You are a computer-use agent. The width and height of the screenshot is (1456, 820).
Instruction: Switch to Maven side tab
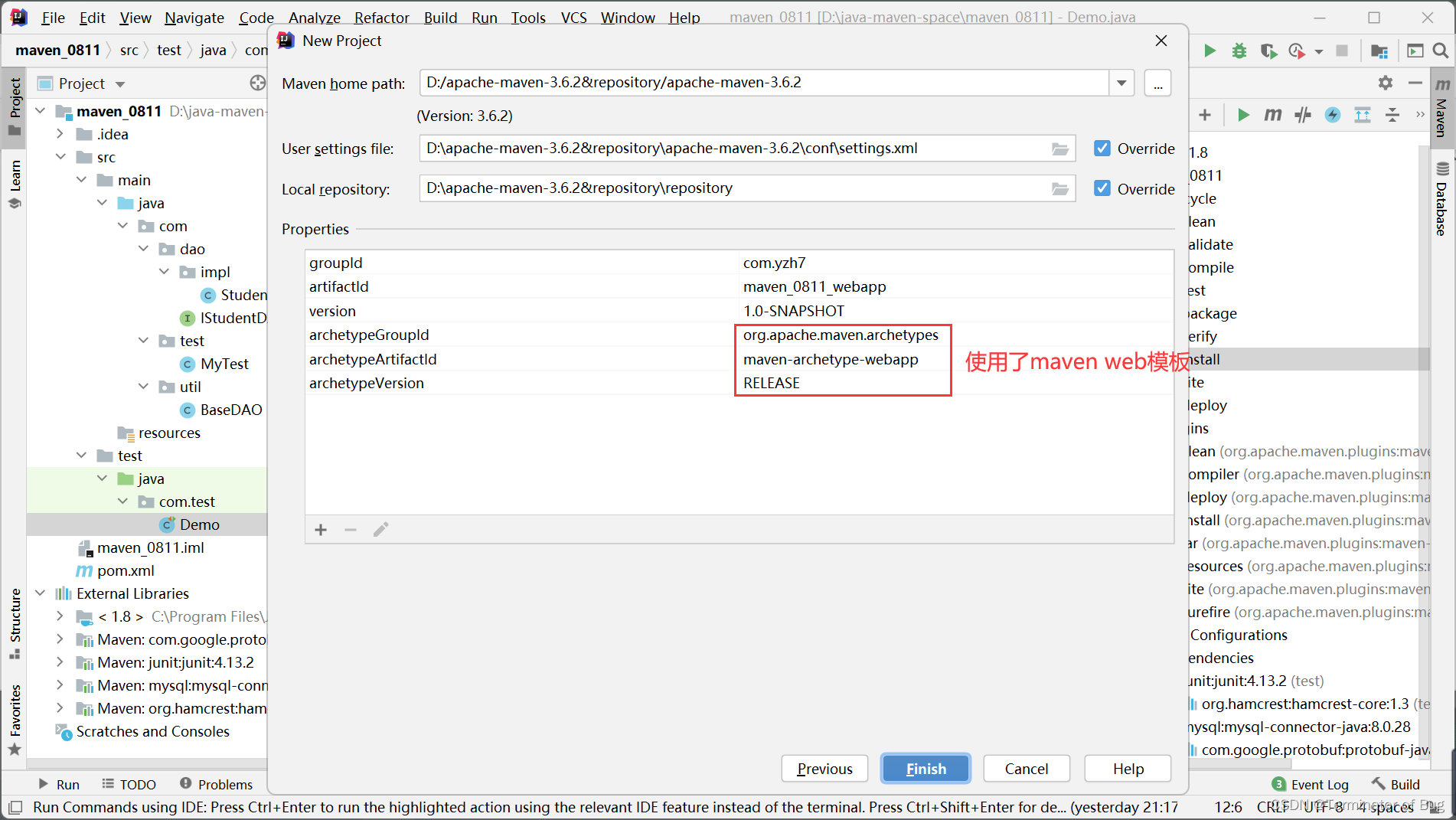1442,108
